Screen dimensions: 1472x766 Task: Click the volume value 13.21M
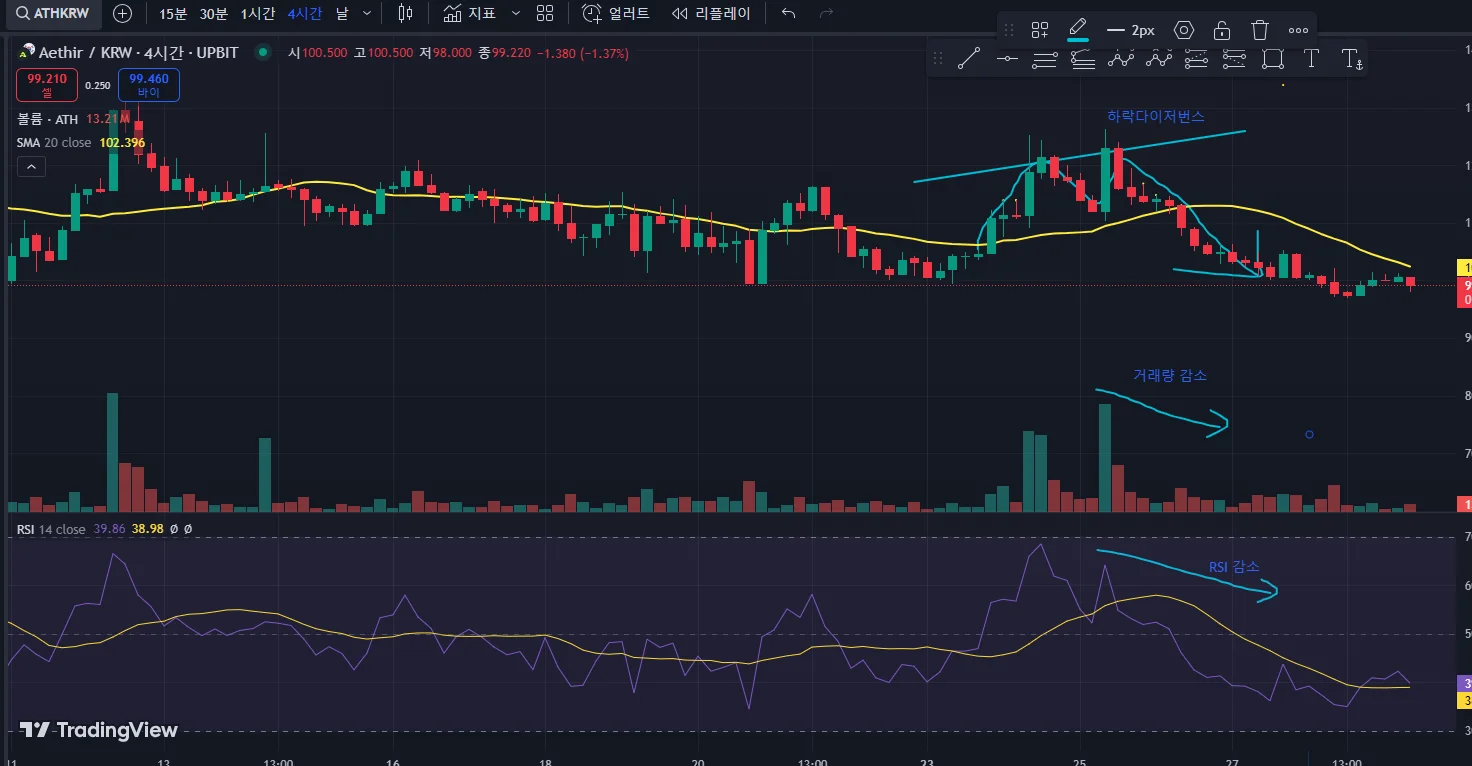point(108,119)
